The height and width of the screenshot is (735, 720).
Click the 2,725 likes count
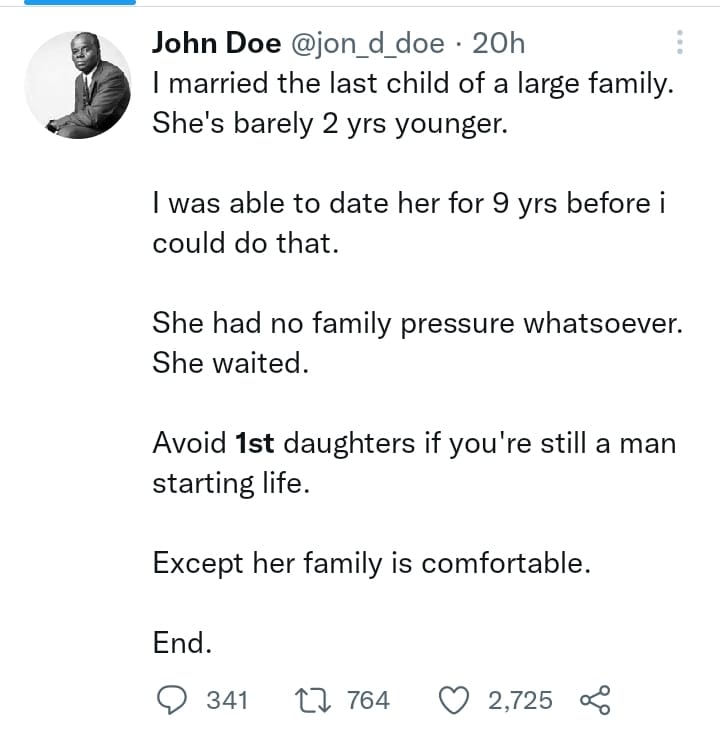click(x=520, y=700)
